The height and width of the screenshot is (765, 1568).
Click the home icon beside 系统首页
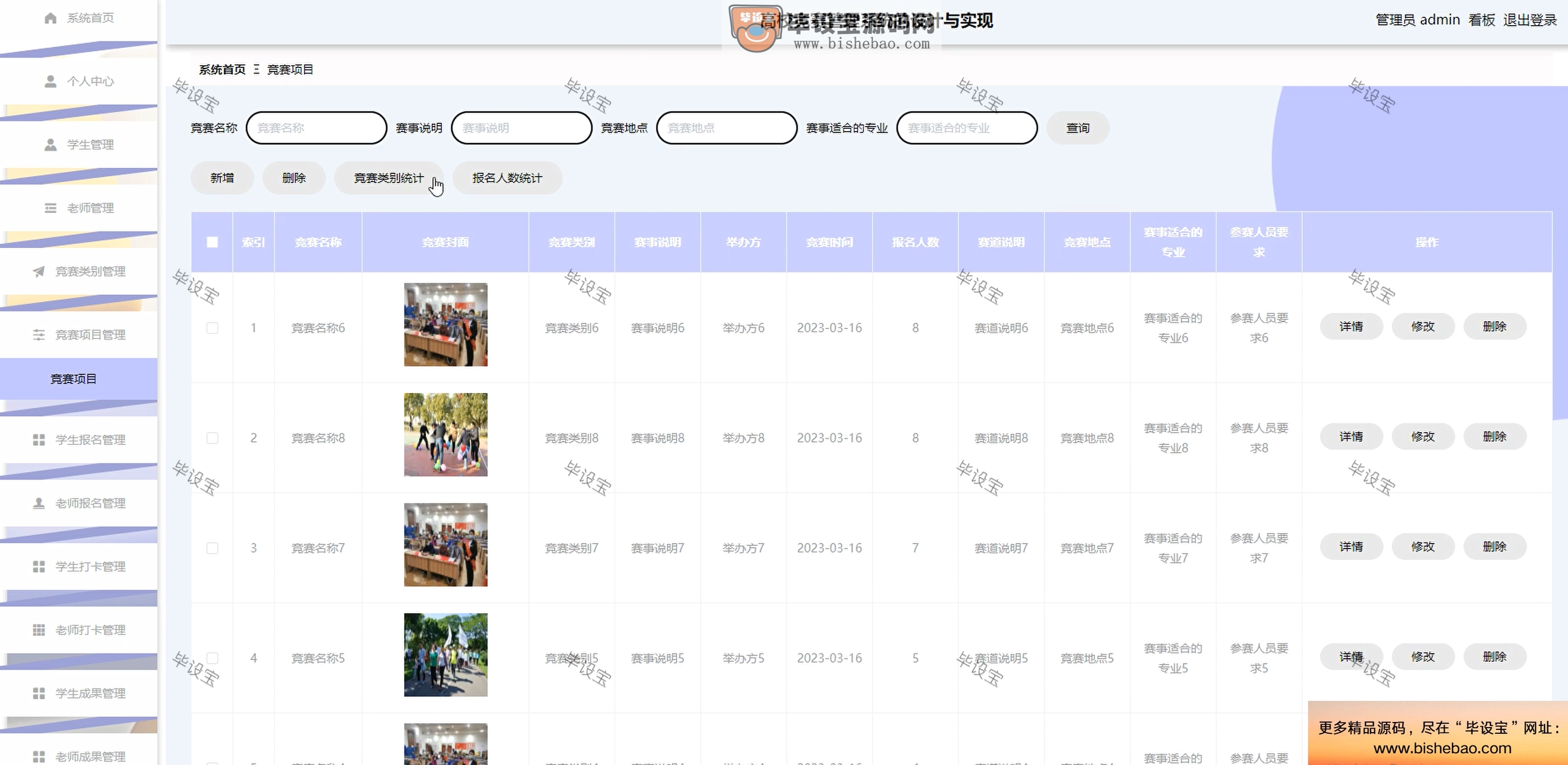pyautogui.click(x=51, y=18)
